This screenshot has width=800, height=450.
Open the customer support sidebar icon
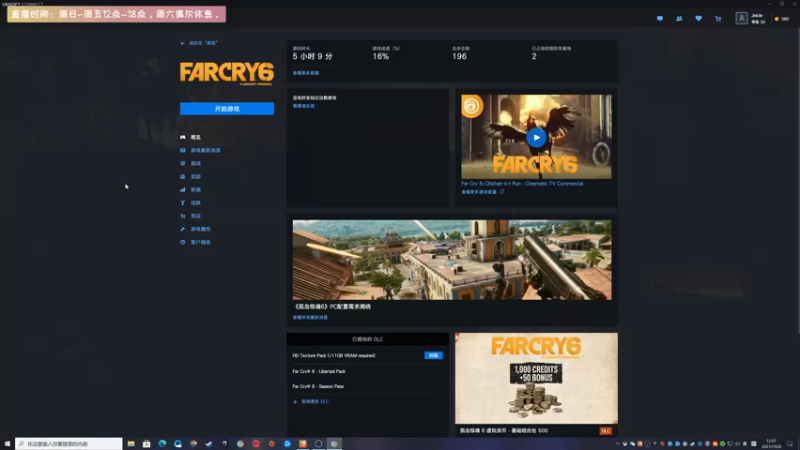point(183,242)
